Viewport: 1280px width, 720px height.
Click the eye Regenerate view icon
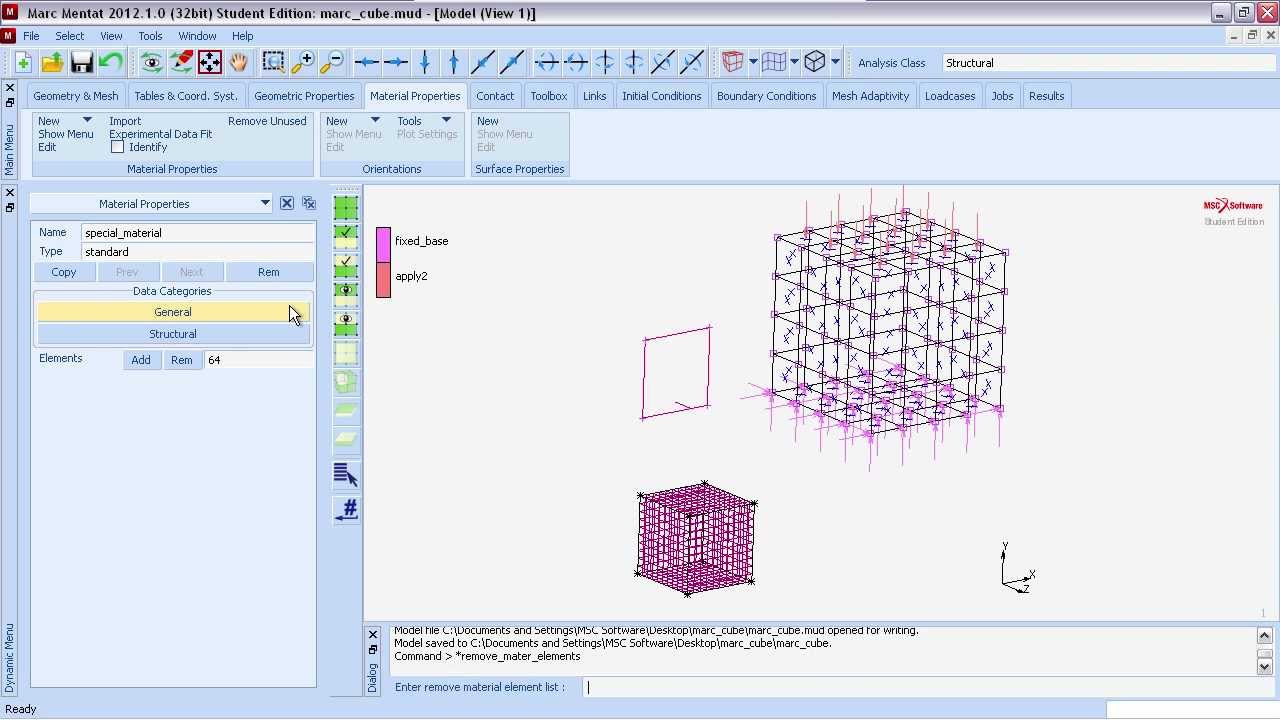[x=152, y=62]
